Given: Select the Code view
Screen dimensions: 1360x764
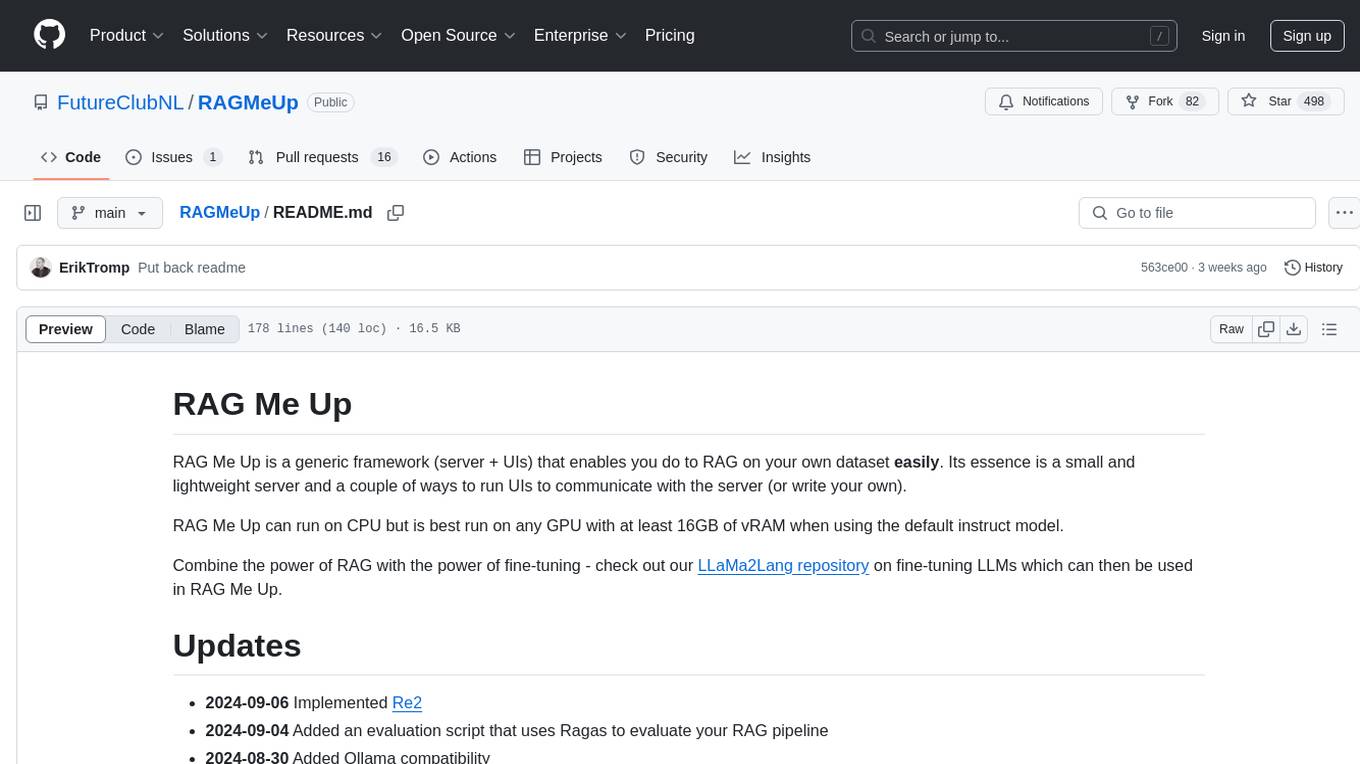Looking at the screenshot, I should [x=138, y=329].
